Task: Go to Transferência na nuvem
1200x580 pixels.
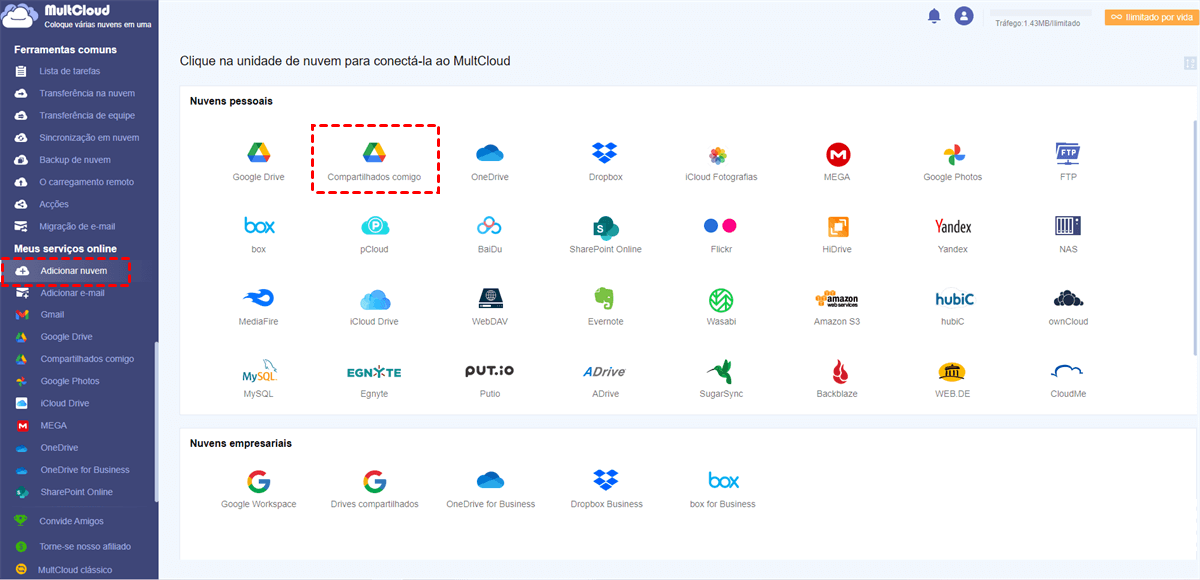Action: [x=87, y=93]
